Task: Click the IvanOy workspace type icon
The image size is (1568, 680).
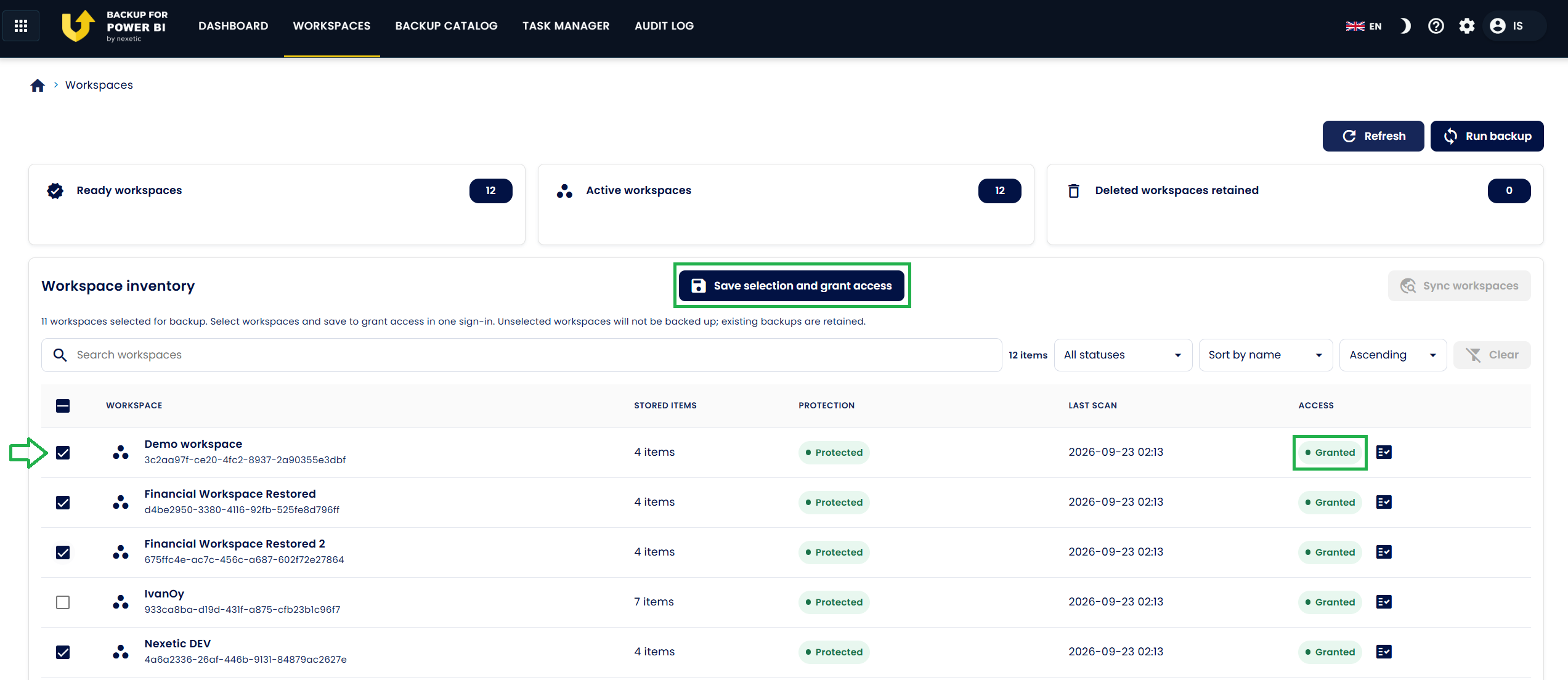Action: point(121,602)
